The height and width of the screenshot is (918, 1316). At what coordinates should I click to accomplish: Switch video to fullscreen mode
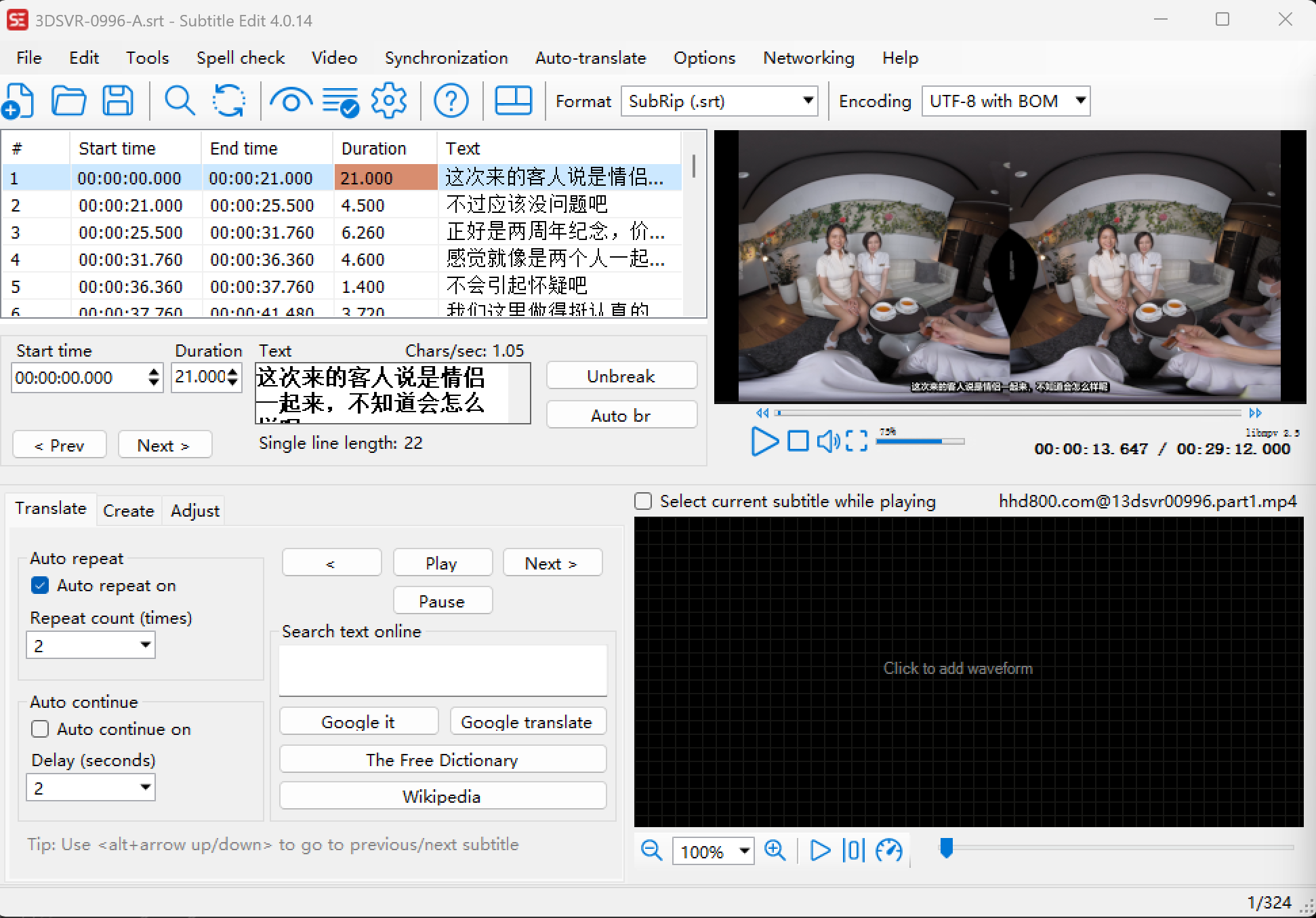857,441
